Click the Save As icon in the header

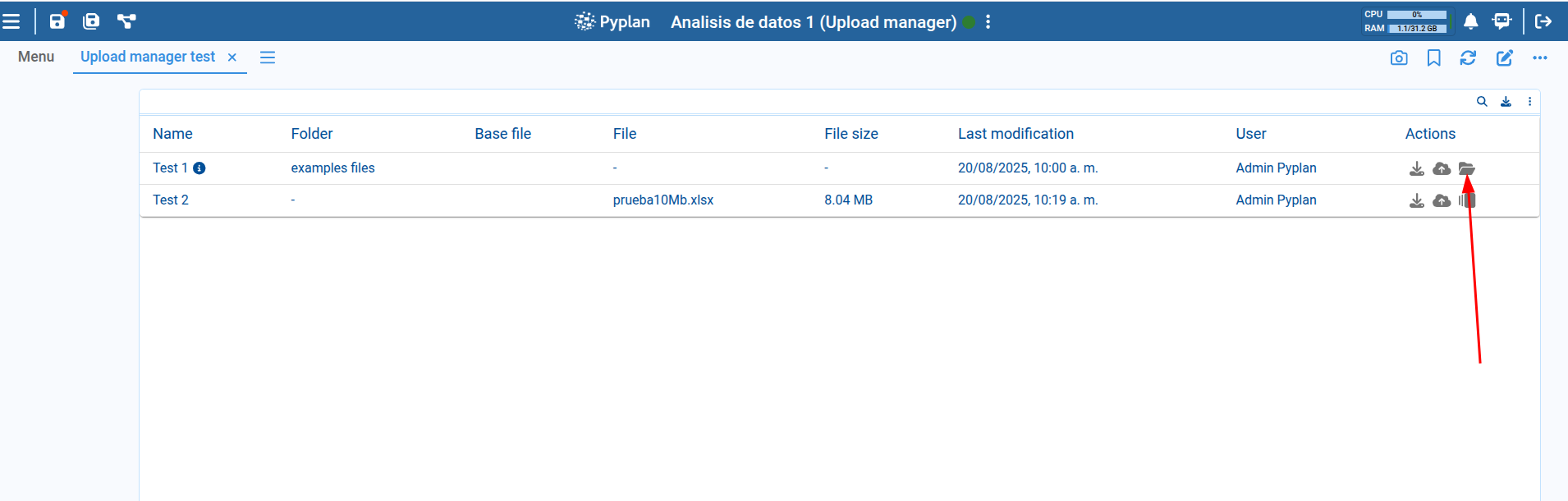(91, 21)
